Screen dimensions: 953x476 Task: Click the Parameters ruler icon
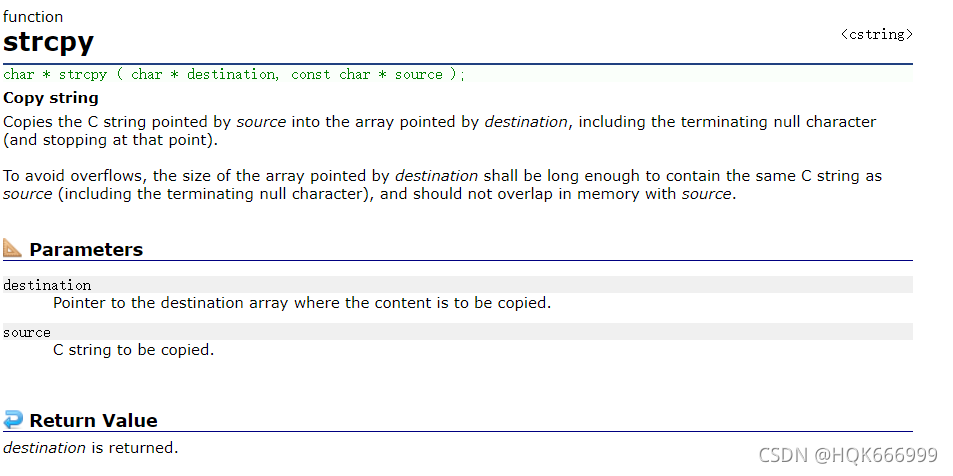point(12,248)
